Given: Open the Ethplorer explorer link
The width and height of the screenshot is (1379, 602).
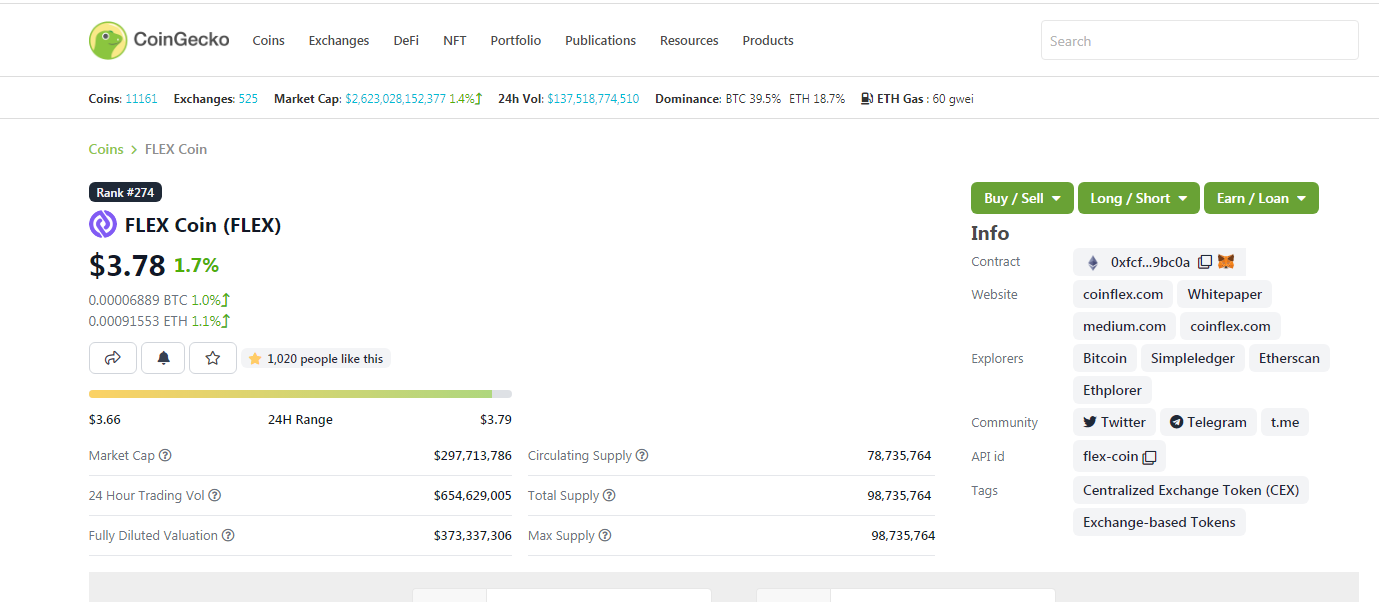Looking at the screenshot, I should (x=1113, y=390).
